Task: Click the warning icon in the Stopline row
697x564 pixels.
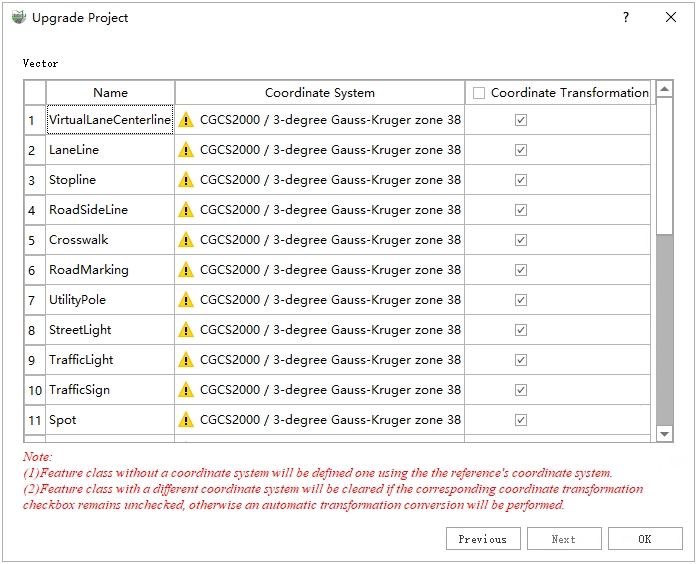Action: [186, 180]
